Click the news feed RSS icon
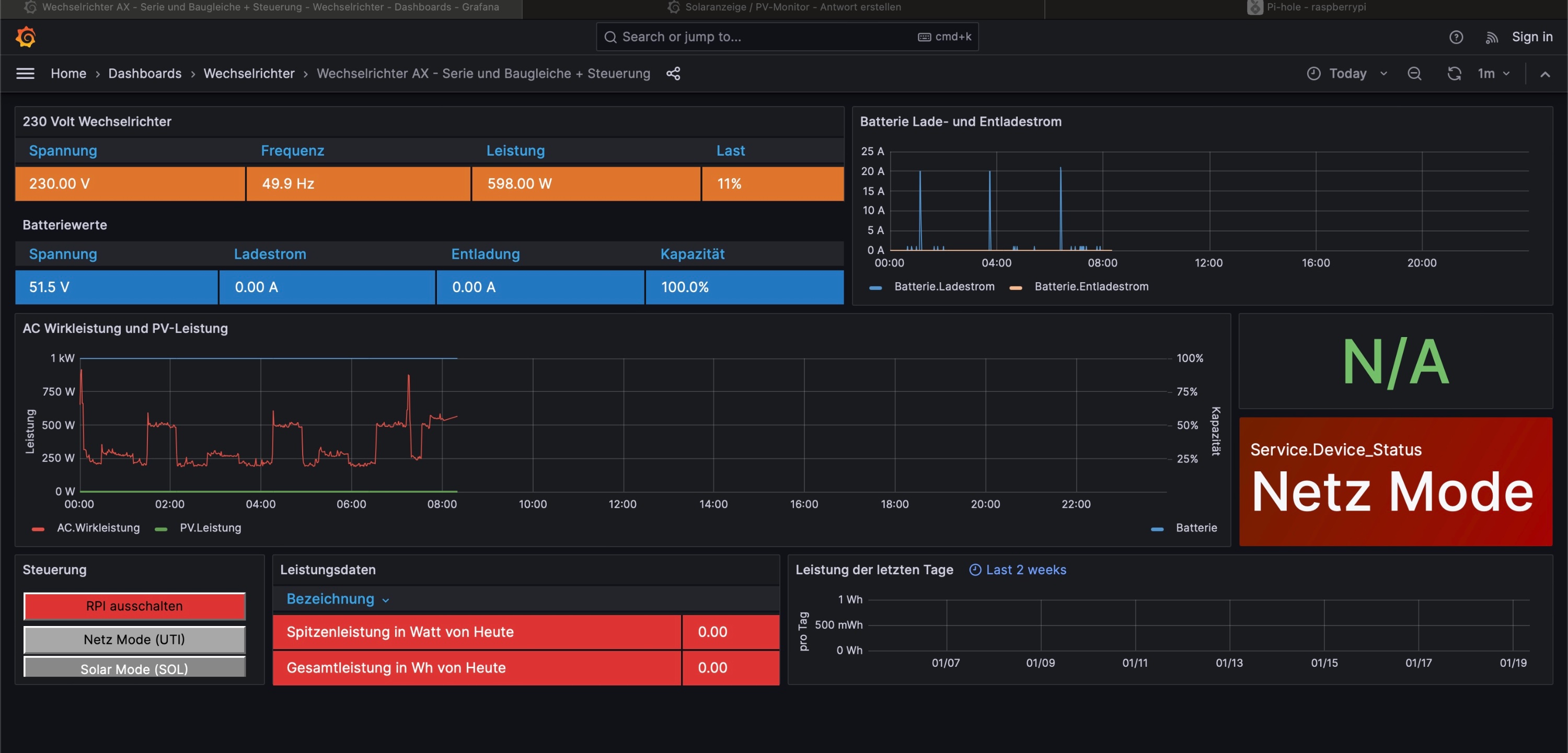1568x753 pixels. point(1491,37)
